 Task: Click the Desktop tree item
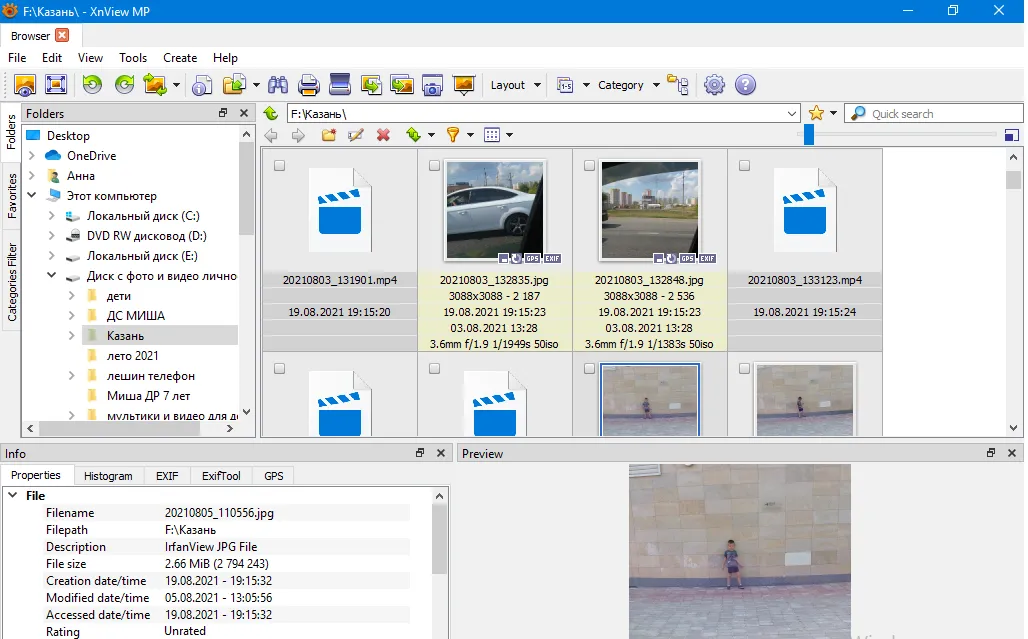click(68, 136)
